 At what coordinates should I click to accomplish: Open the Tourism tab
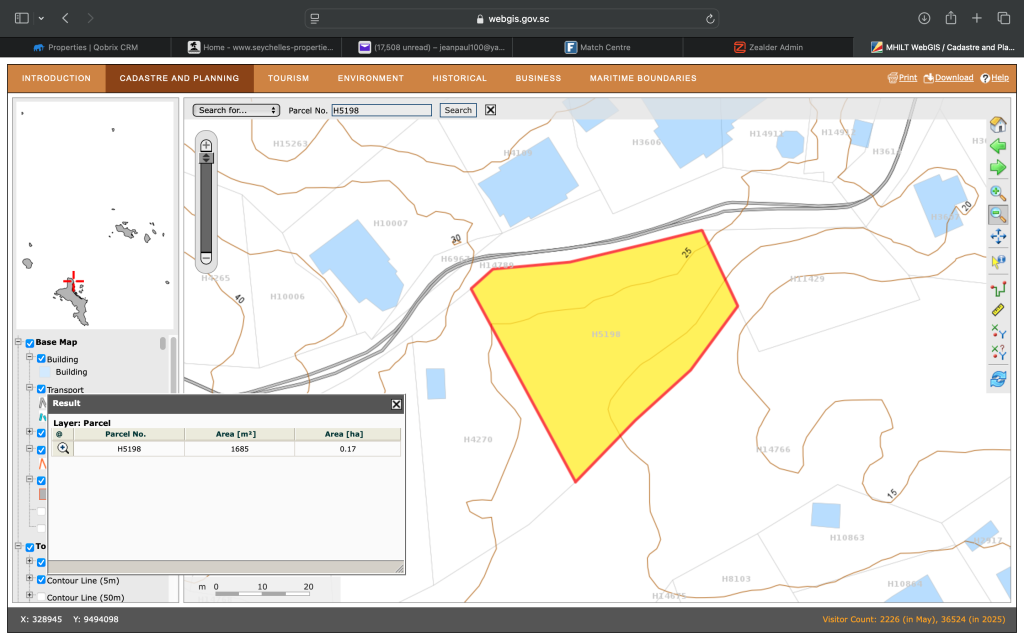288,78
